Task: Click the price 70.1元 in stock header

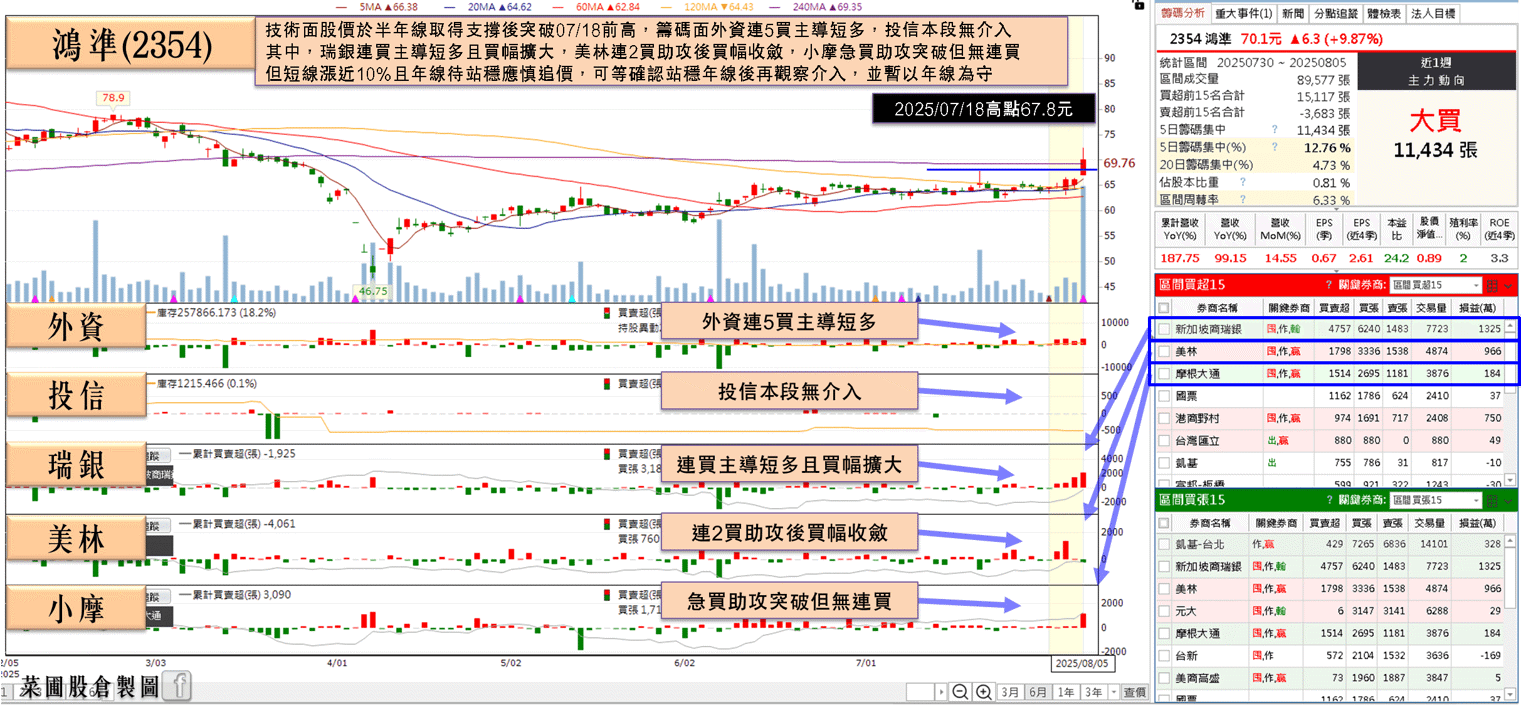Action: point(1261,39)
